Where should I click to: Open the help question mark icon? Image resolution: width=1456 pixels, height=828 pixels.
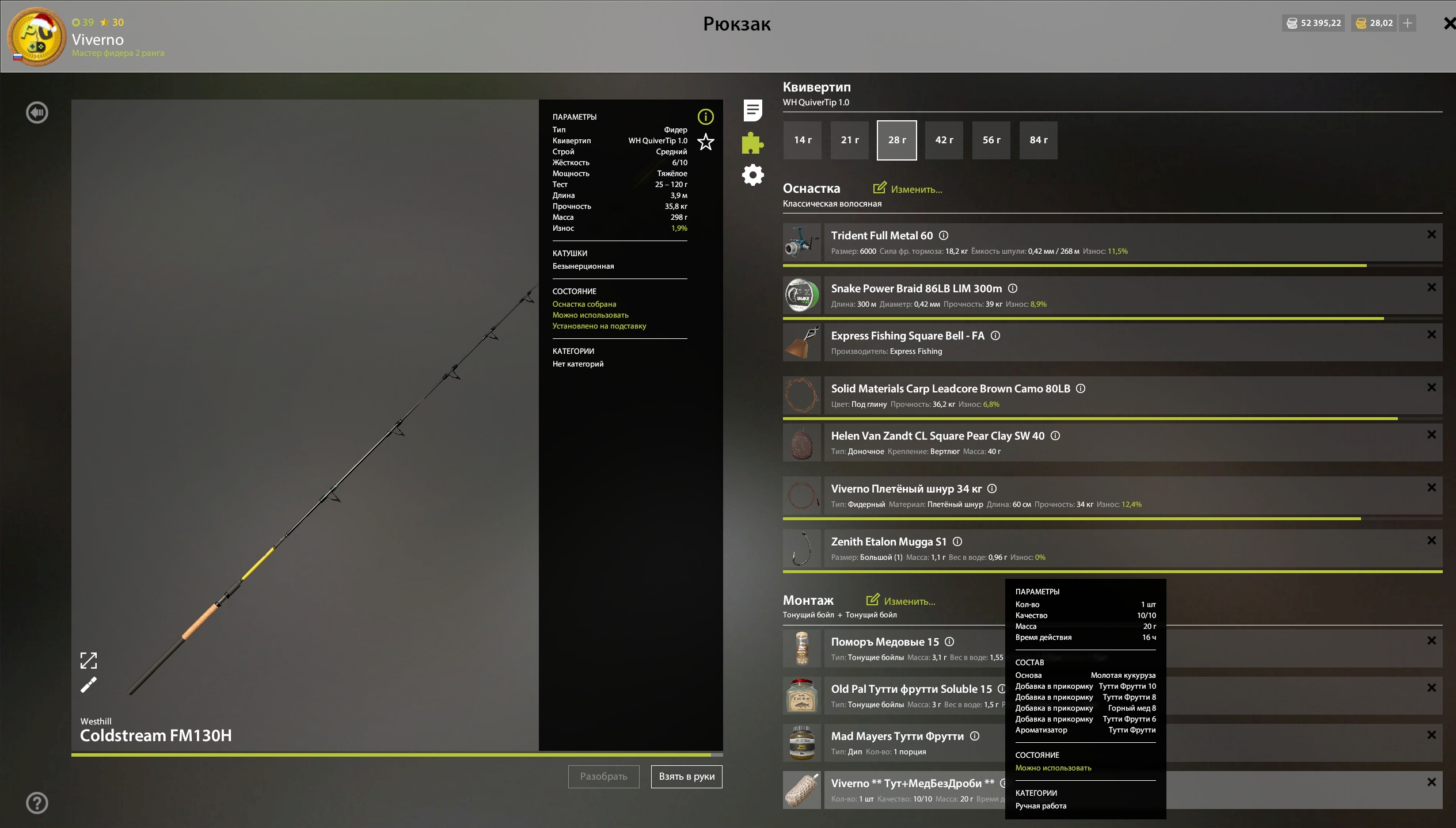point(37,803)
